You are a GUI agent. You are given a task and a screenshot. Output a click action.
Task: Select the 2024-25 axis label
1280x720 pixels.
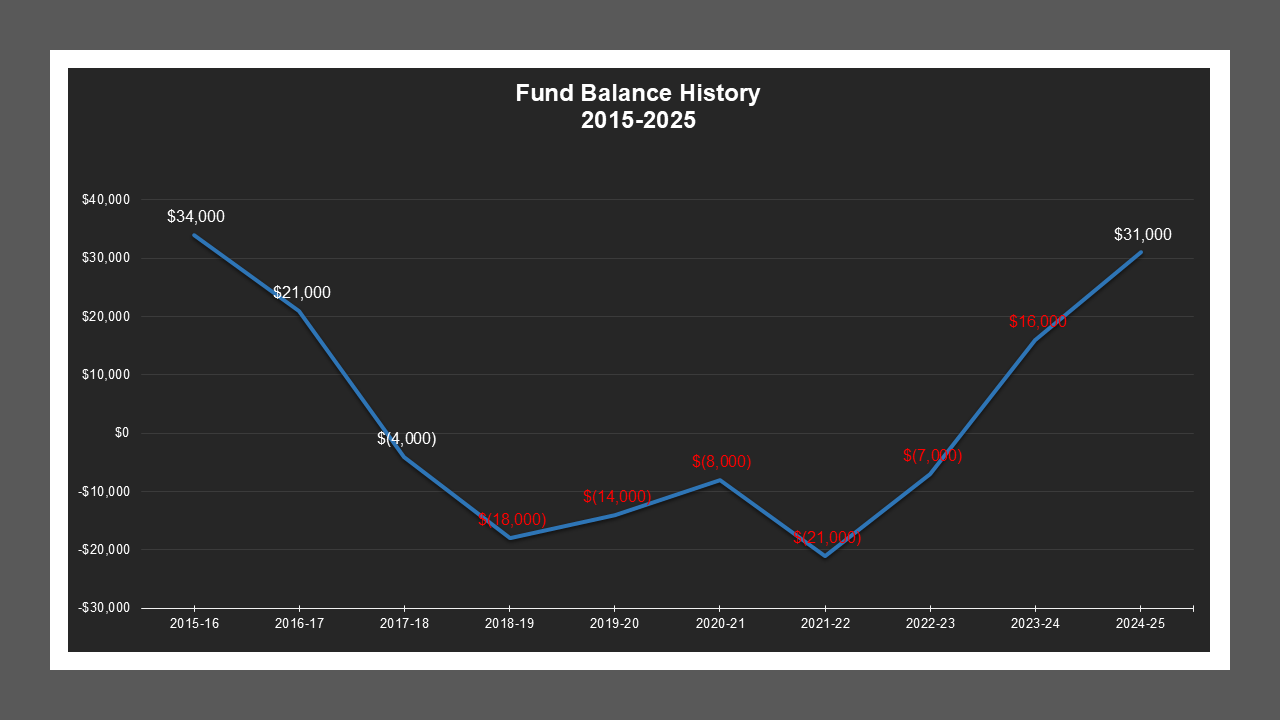pyautogui.click(x=1140, y=623)
